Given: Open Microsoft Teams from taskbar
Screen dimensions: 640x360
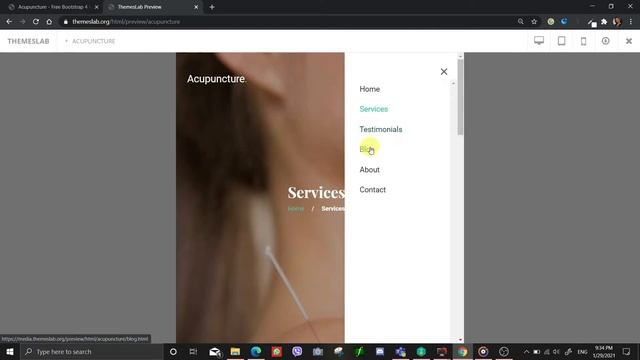Looking at the screenshot, I should [400, 351].
